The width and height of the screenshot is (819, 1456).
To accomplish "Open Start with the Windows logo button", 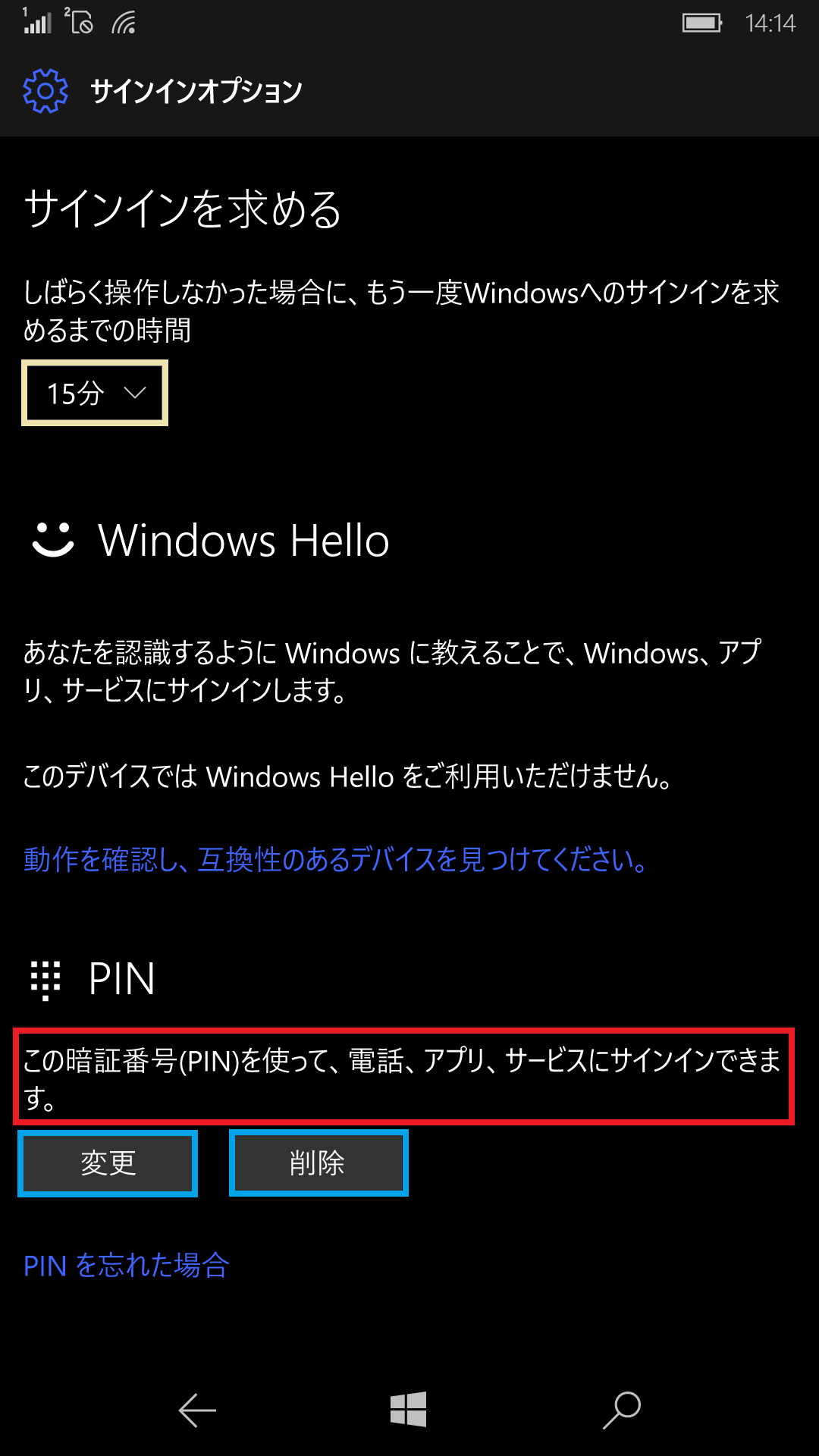I will click(x=409, y=1410).
